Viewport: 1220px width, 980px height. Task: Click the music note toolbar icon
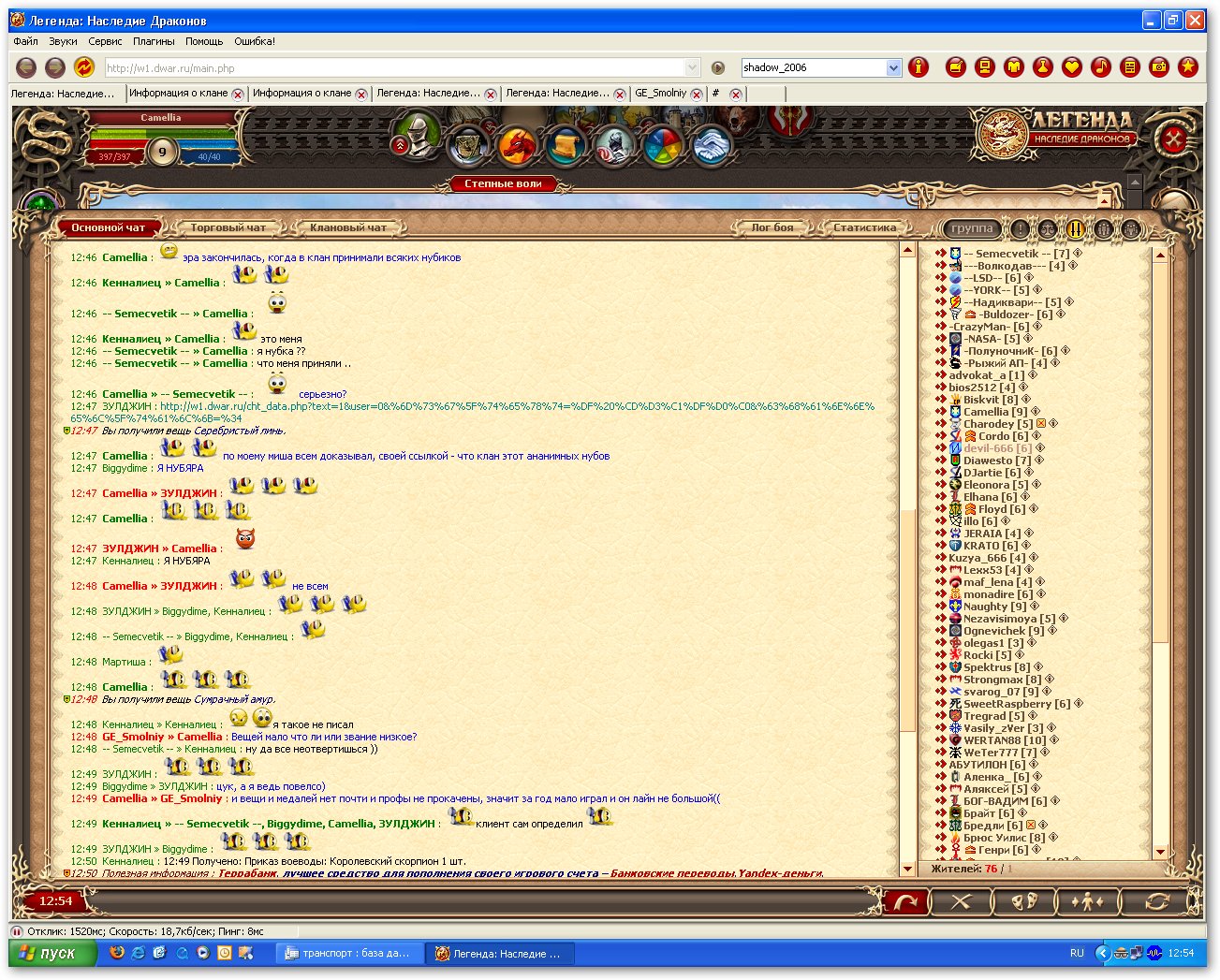1101,67
